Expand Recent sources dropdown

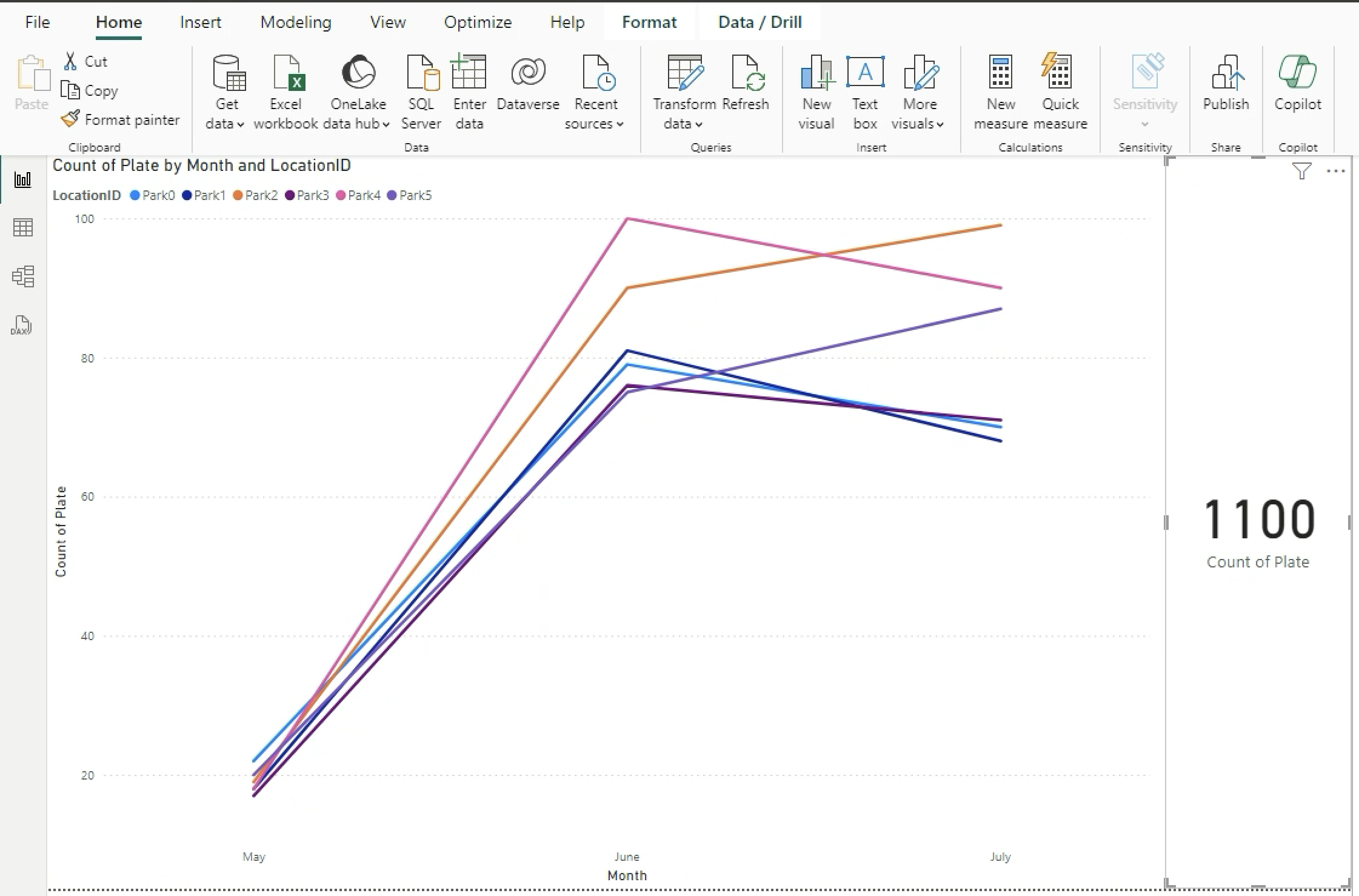595,124
